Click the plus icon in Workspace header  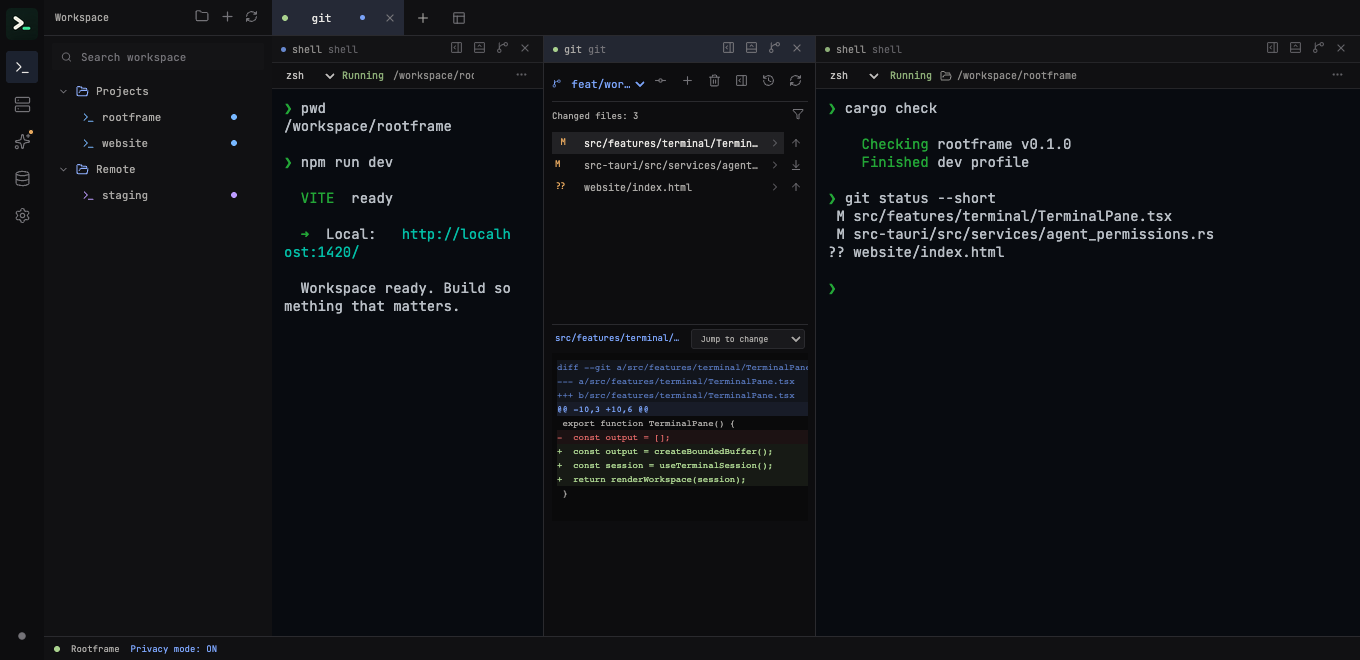[x=227, y=17]
